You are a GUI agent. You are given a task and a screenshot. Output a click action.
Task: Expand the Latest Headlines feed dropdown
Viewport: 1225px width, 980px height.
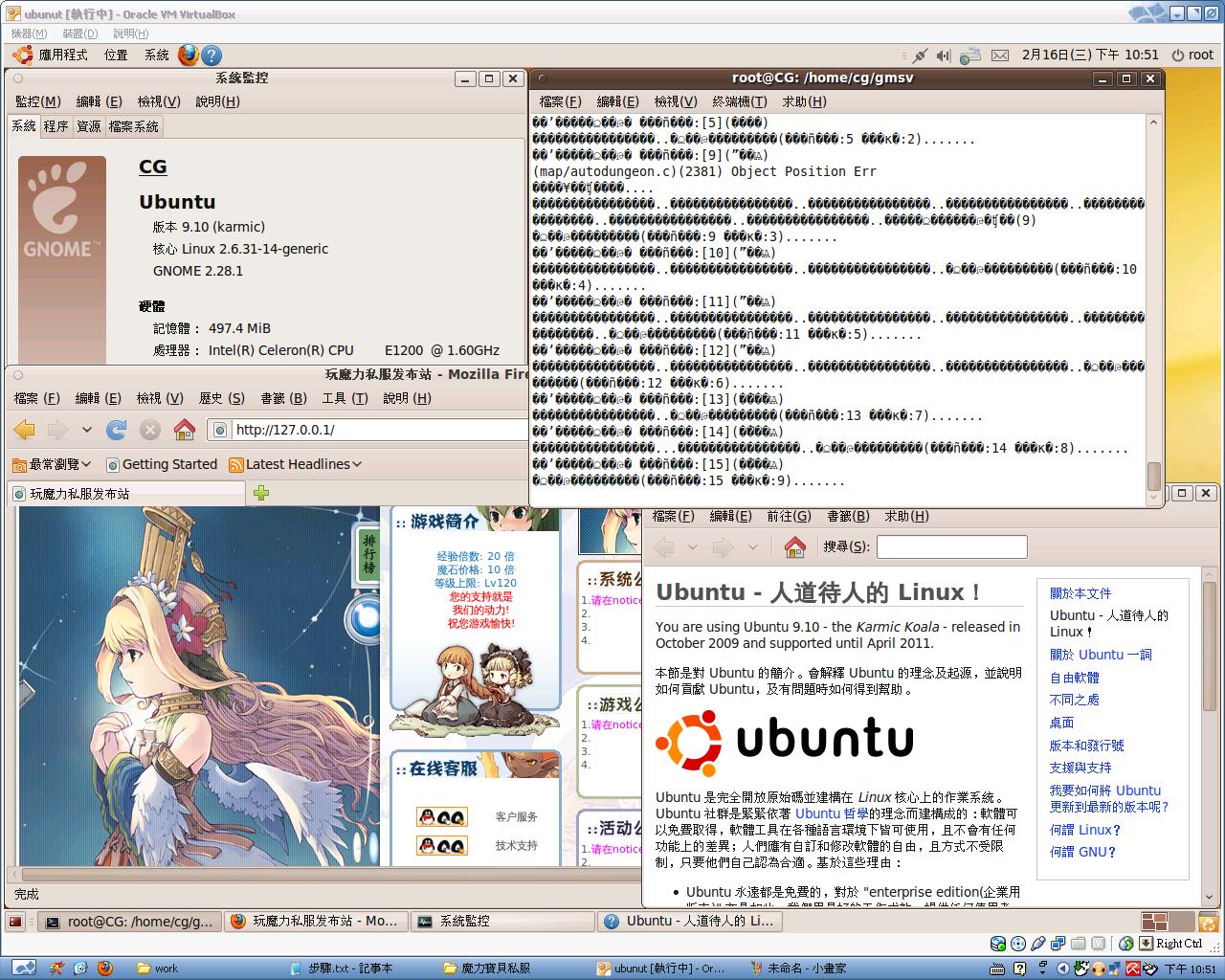pyautogui.click(x=295, y=464)
